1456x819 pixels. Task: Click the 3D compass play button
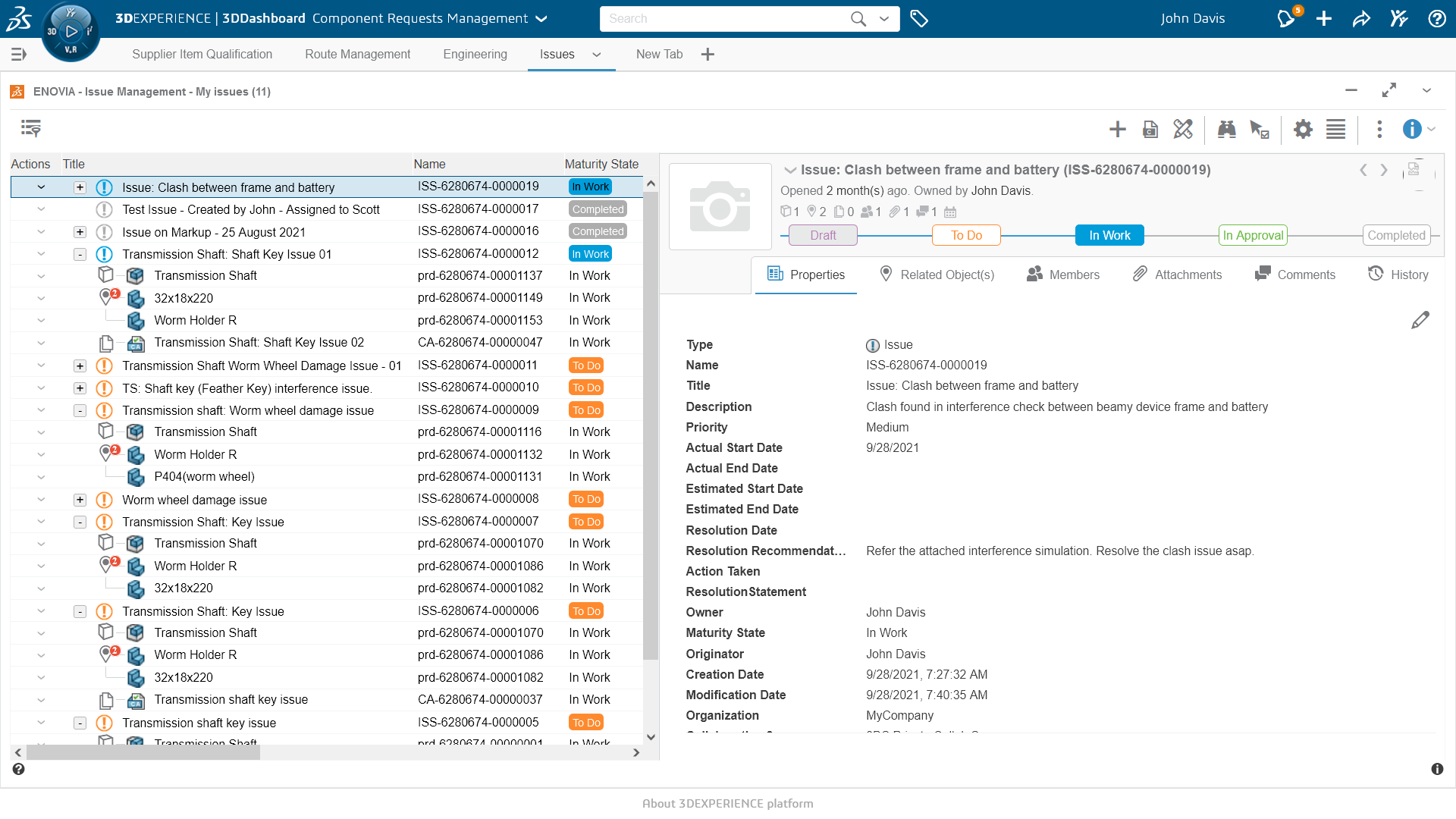[x=71, y=31]
